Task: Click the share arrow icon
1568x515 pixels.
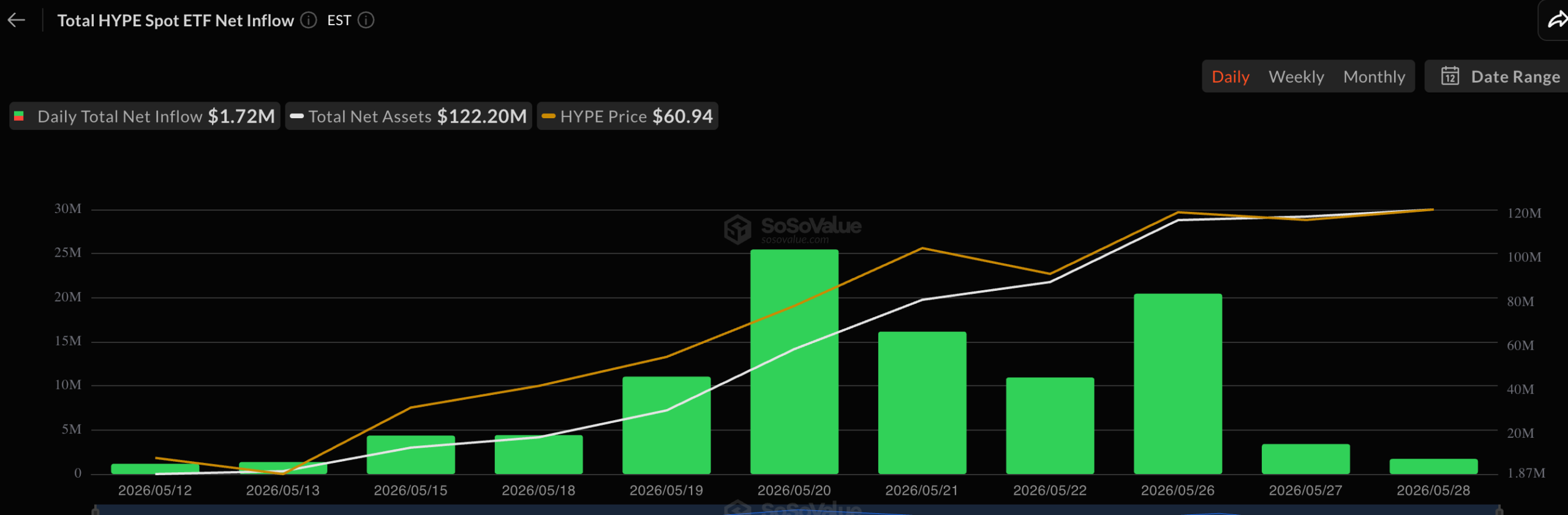Action: click(x=1557, y=21)
